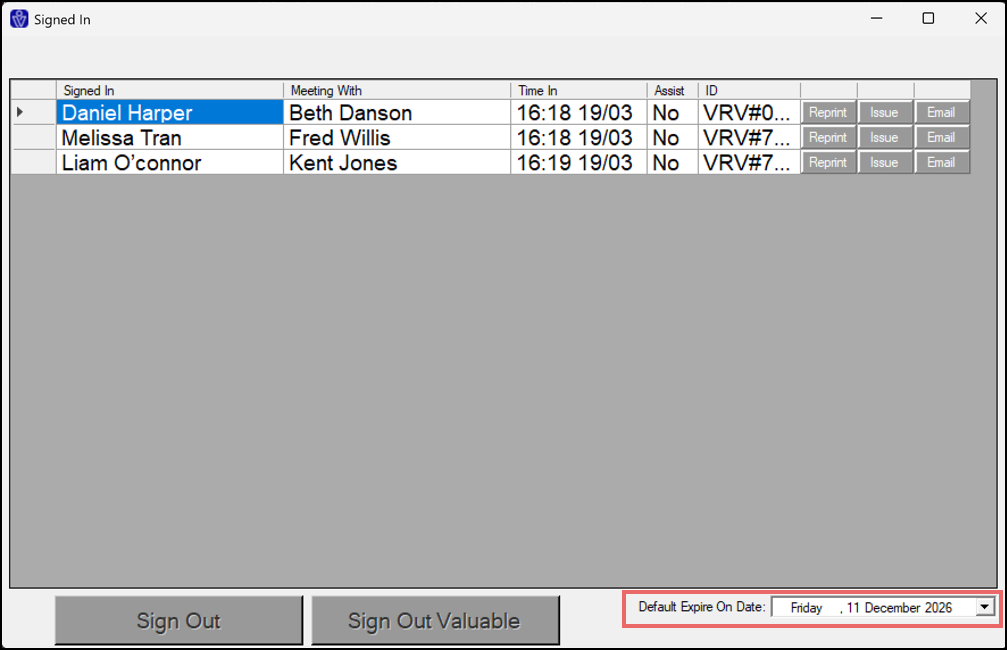Sort by Time In column header
Image resolution: width=1007 pixels, height=650 pixels.
(578, 91)
